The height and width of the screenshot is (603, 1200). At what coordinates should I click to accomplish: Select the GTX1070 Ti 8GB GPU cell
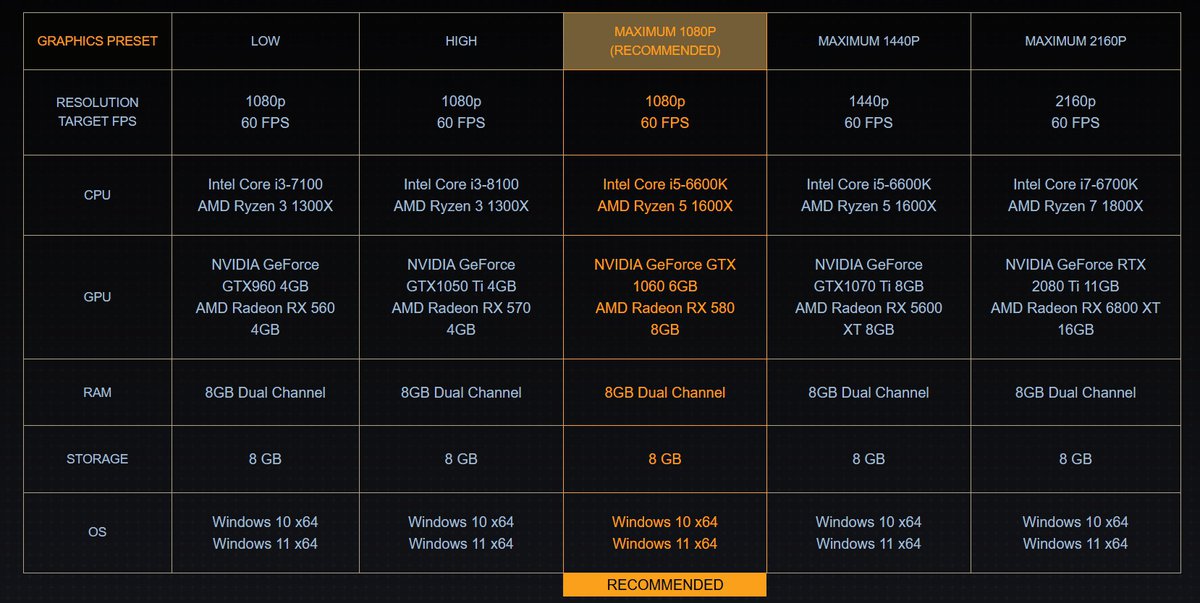(x=868, y=297)
